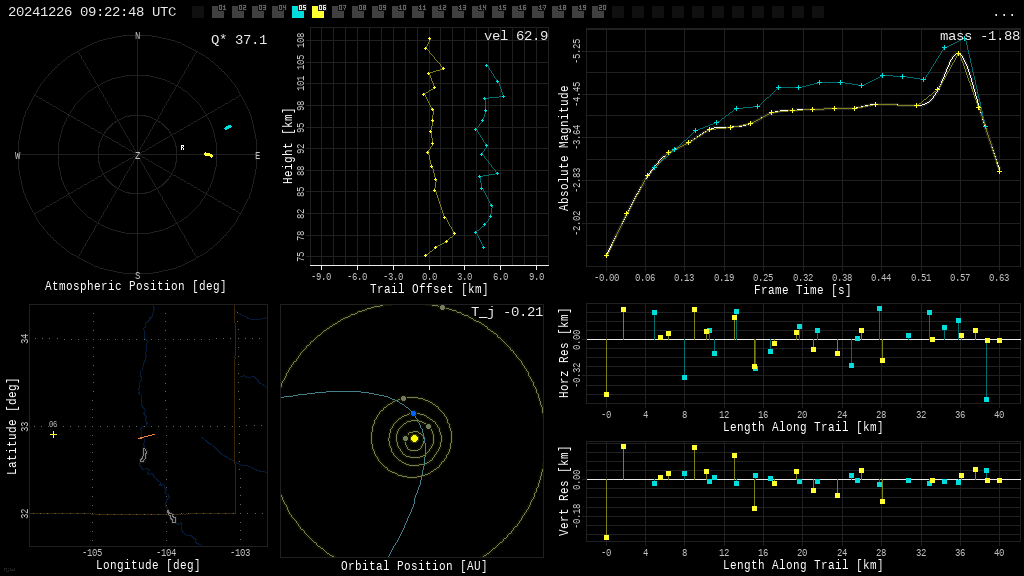
Task: Click the R radiant marker in polar plot
Action: pyautogui.click(x=182, y=148)
